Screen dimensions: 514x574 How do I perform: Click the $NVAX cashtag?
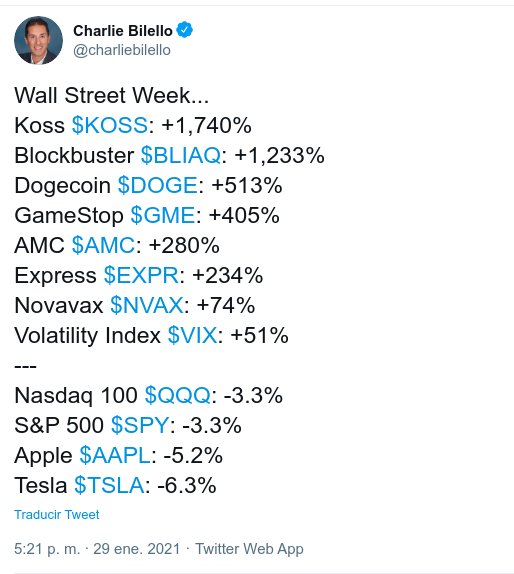point(147,305)
